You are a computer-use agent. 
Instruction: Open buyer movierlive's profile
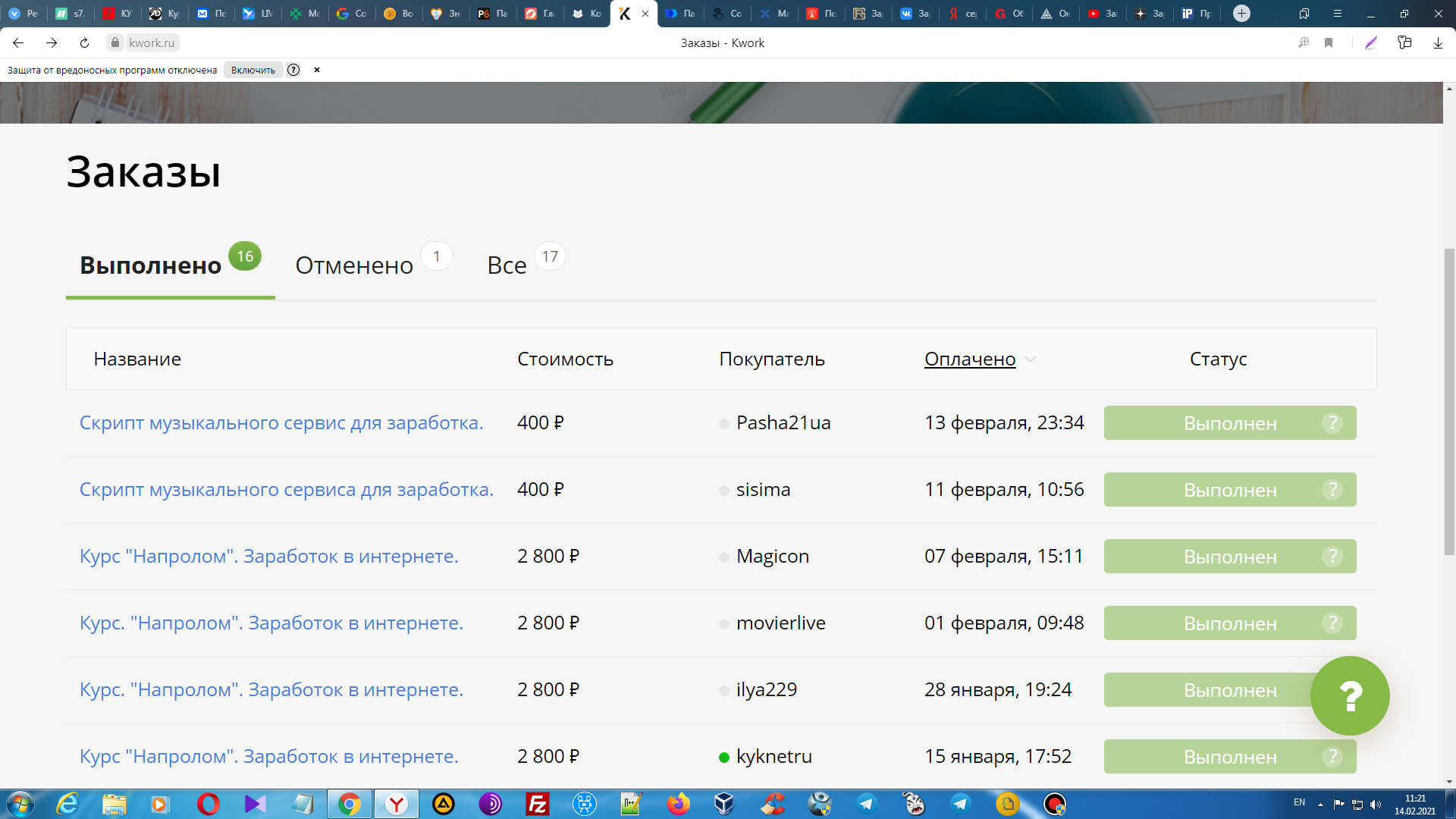pos(781,623)
